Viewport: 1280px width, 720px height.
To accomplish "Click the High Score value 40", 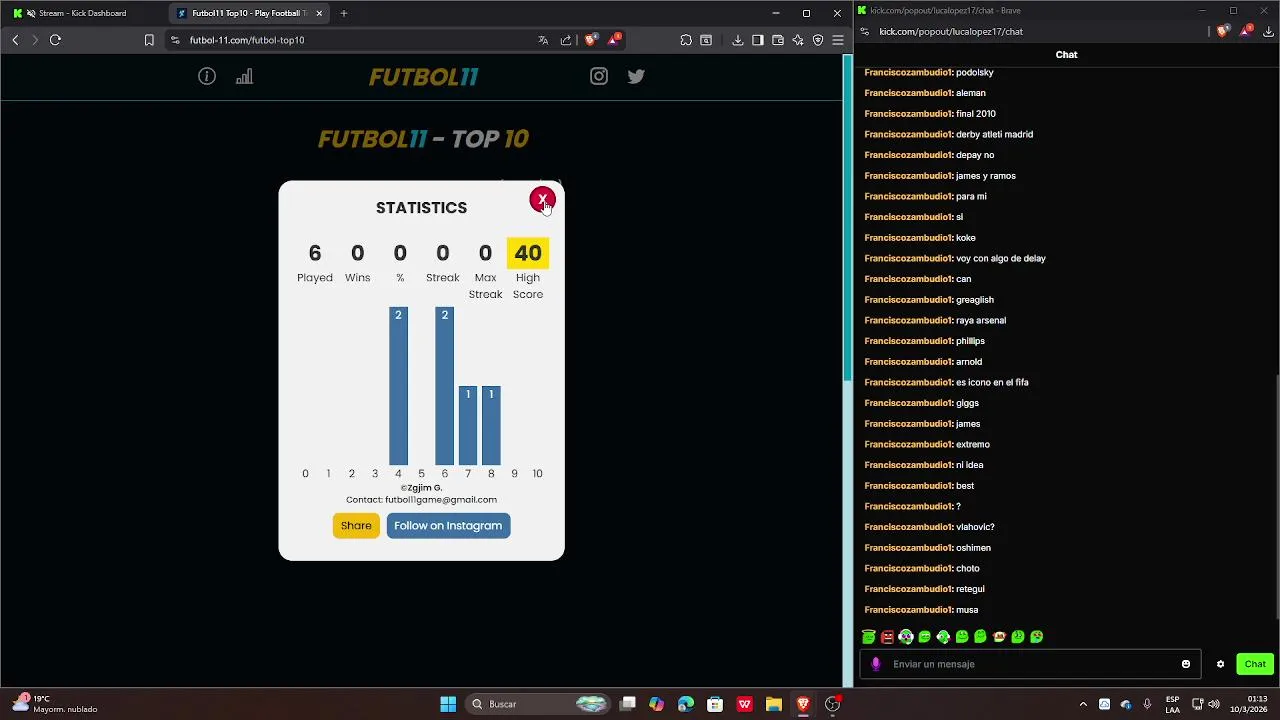I will [x=528, y=253].
